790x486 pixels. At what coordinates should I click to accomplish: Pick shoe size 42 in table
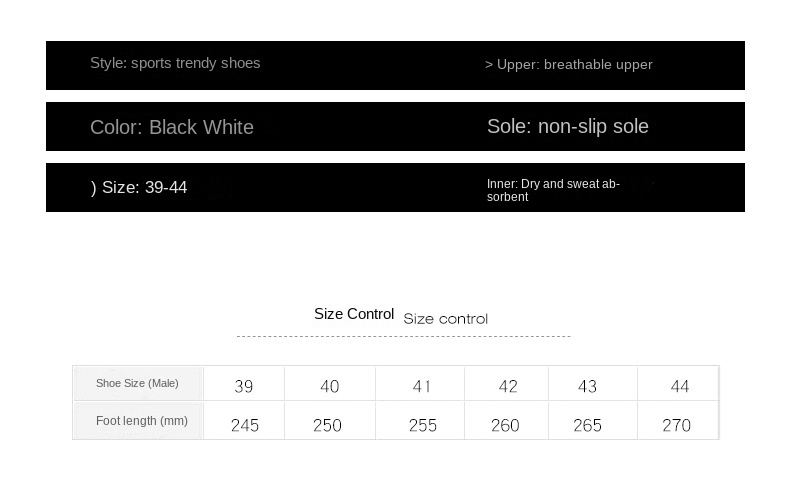[x=507, y=386]
